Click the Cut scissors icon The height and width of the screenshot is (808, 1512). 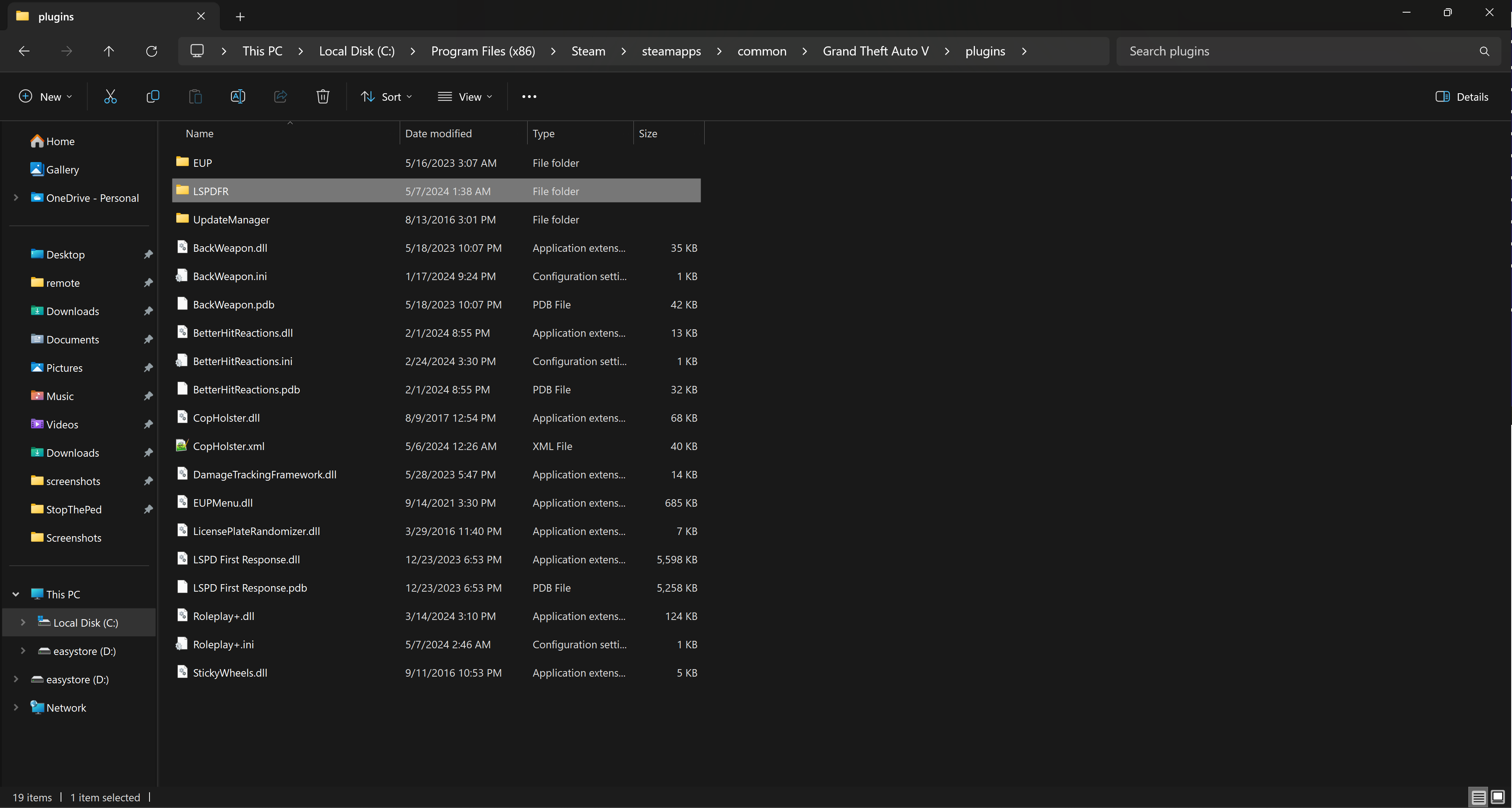[x=110, y=97]
